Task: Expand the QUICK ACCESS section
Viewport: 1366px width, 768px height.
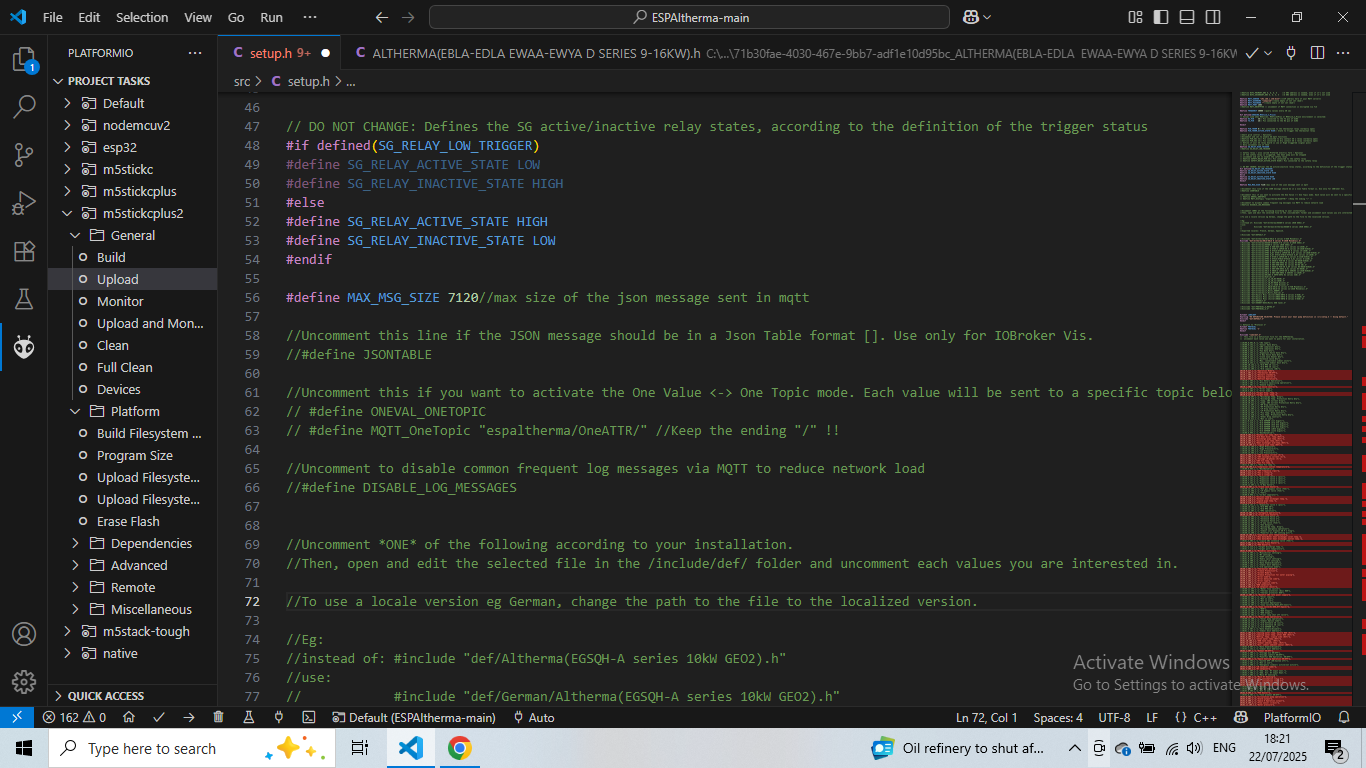Action: point(105,695)
